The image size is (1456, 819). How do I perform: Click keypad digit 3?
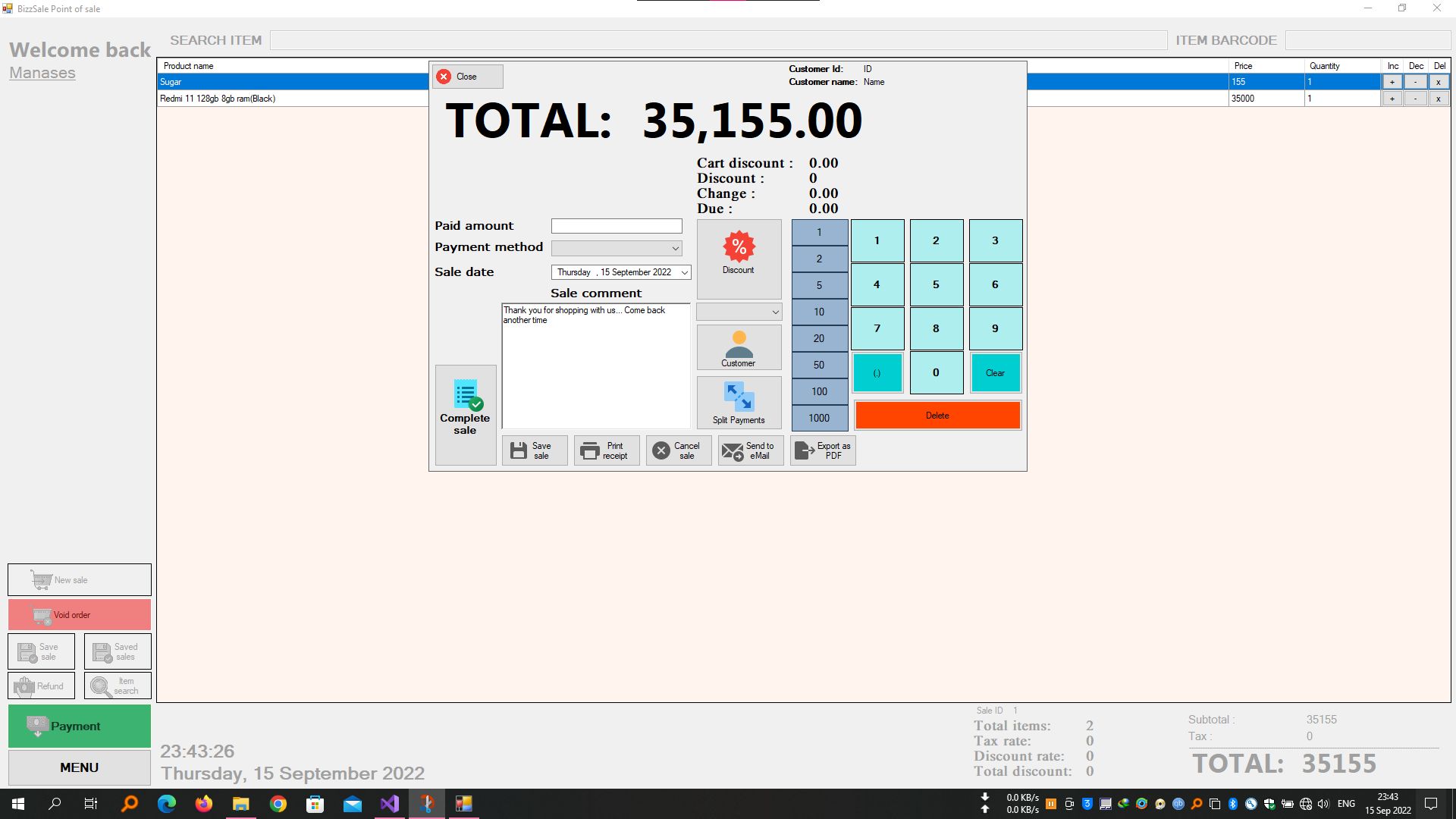point(996,240)
